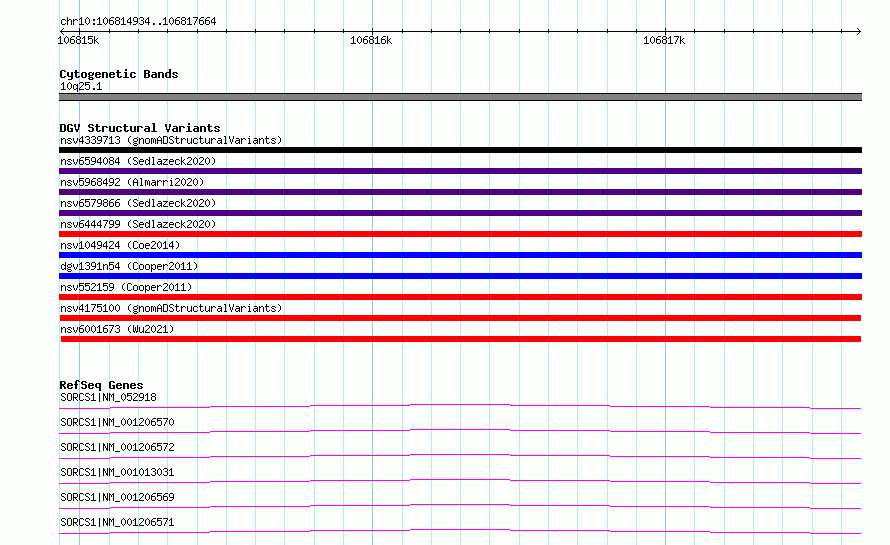Image resolution: width=890 pixels, height=545 pixels.
Task: Open nsv6001673 (Wu2021) label
Action: point(117,329)
